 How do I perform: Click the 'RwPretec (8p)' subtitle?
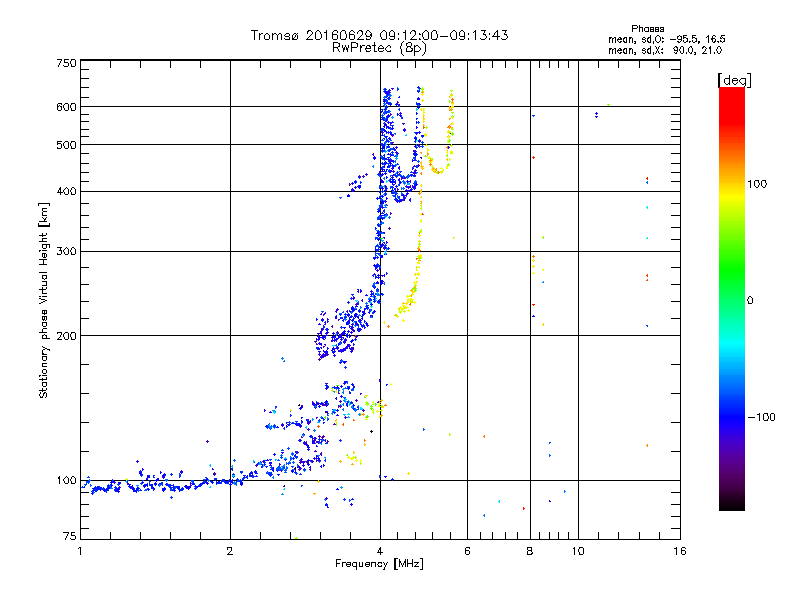pos(379,48)
